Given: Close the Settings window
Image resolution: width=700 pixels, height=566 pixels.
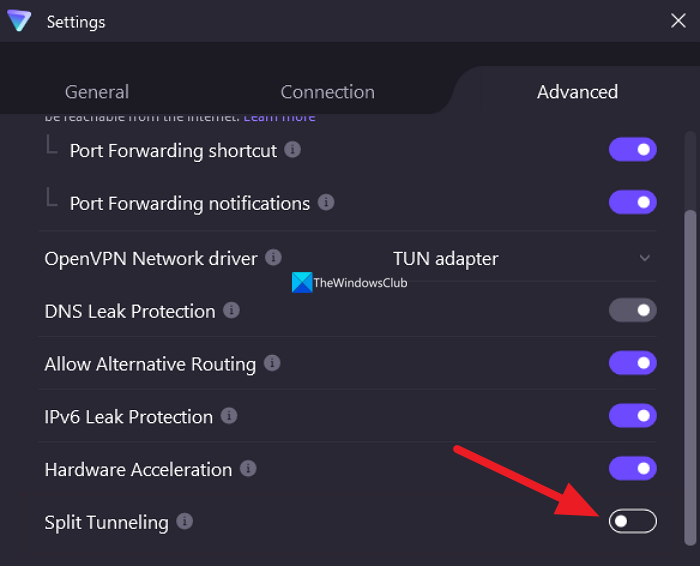Looking at the screenshot, I should point(677,20).
